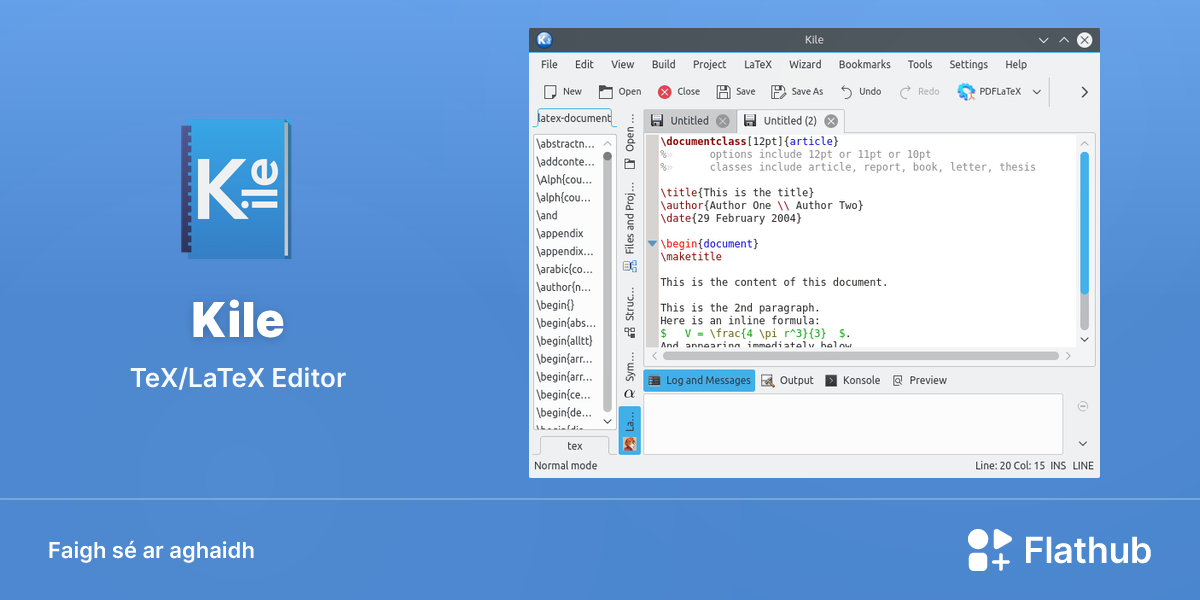Open the LaTeX menu
The image size is (1200, 600).
click(758, 64)
